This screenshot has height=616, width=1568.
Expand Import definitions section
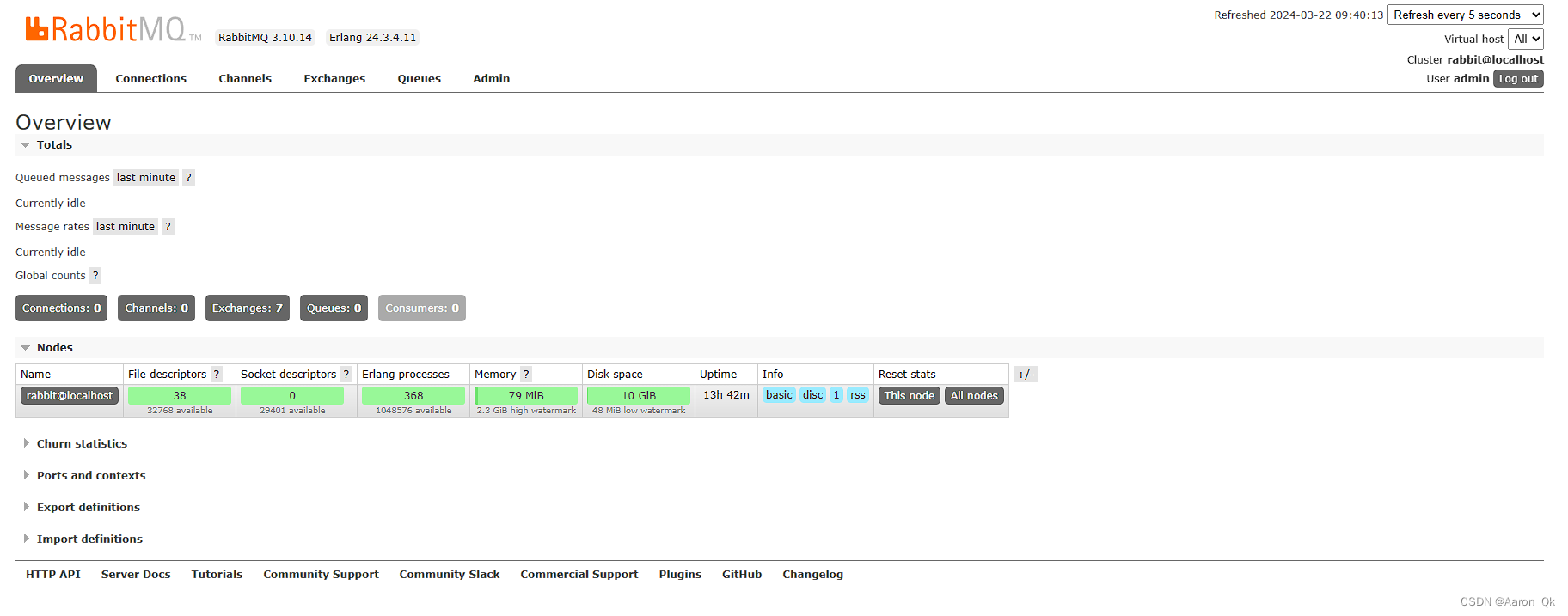point(83,540)
